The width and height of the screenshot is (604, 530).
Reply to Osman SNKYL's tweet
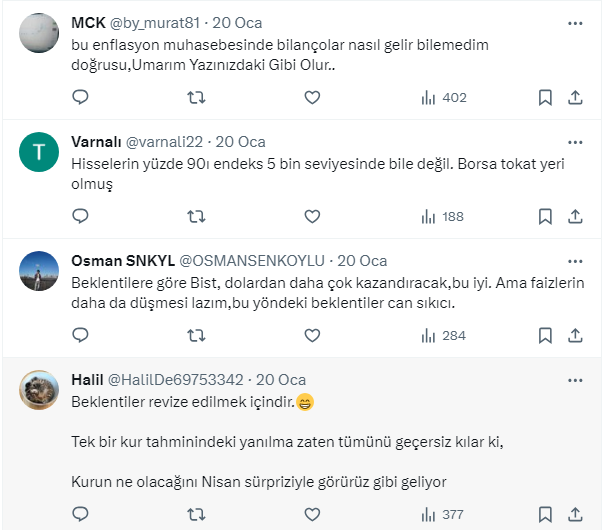tap(81, 335)
